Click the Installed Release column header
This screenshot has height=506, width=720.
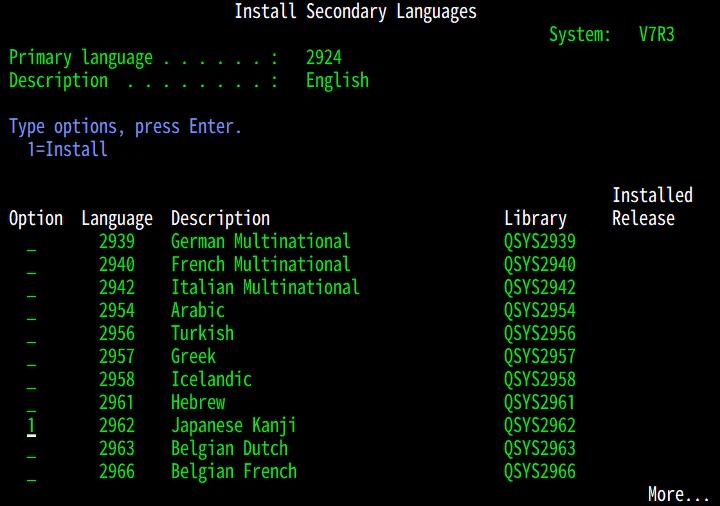click(x=652, y=207)
